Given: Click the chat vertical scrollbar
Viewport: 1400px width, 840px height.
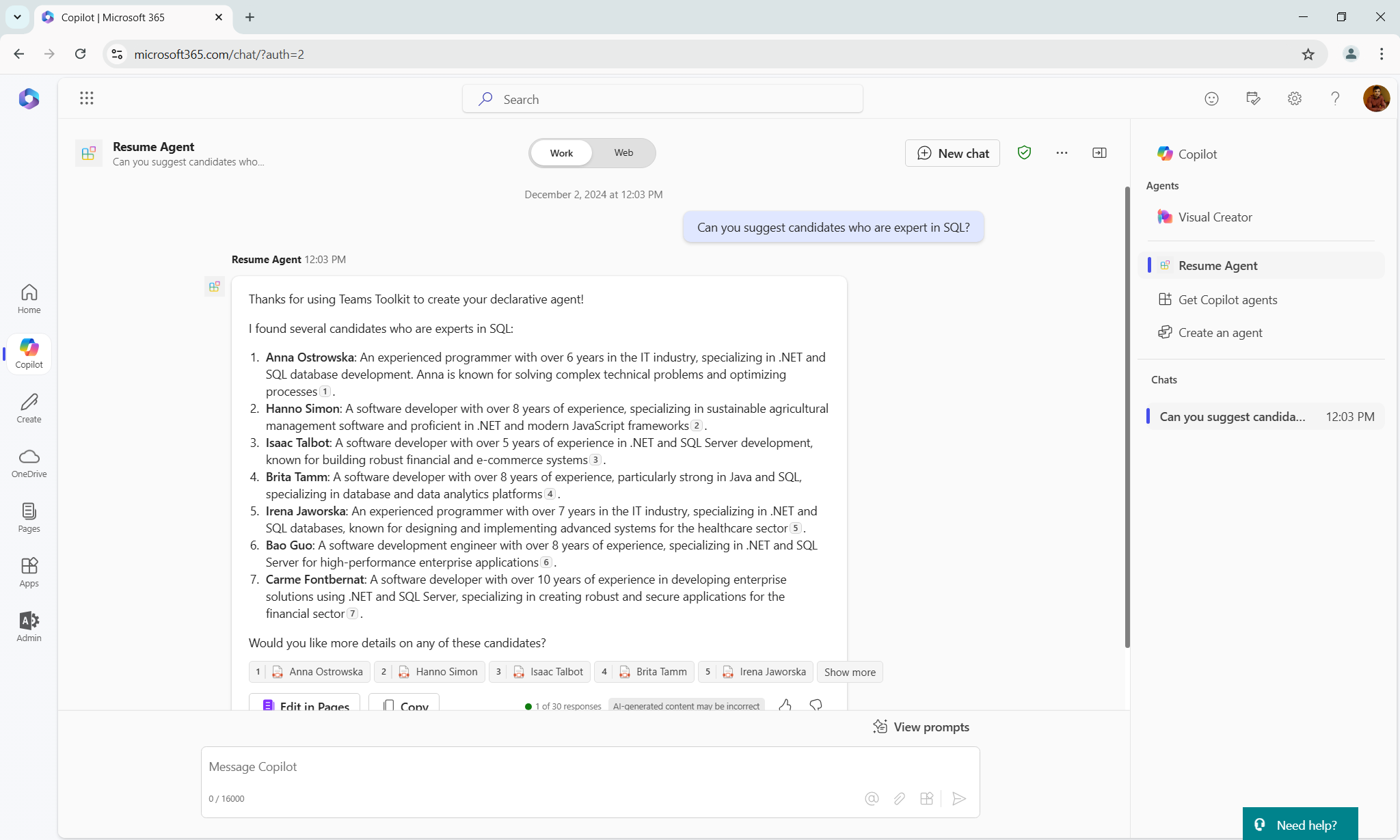Looking at the screenshot, I should [x=1127, y=417].
